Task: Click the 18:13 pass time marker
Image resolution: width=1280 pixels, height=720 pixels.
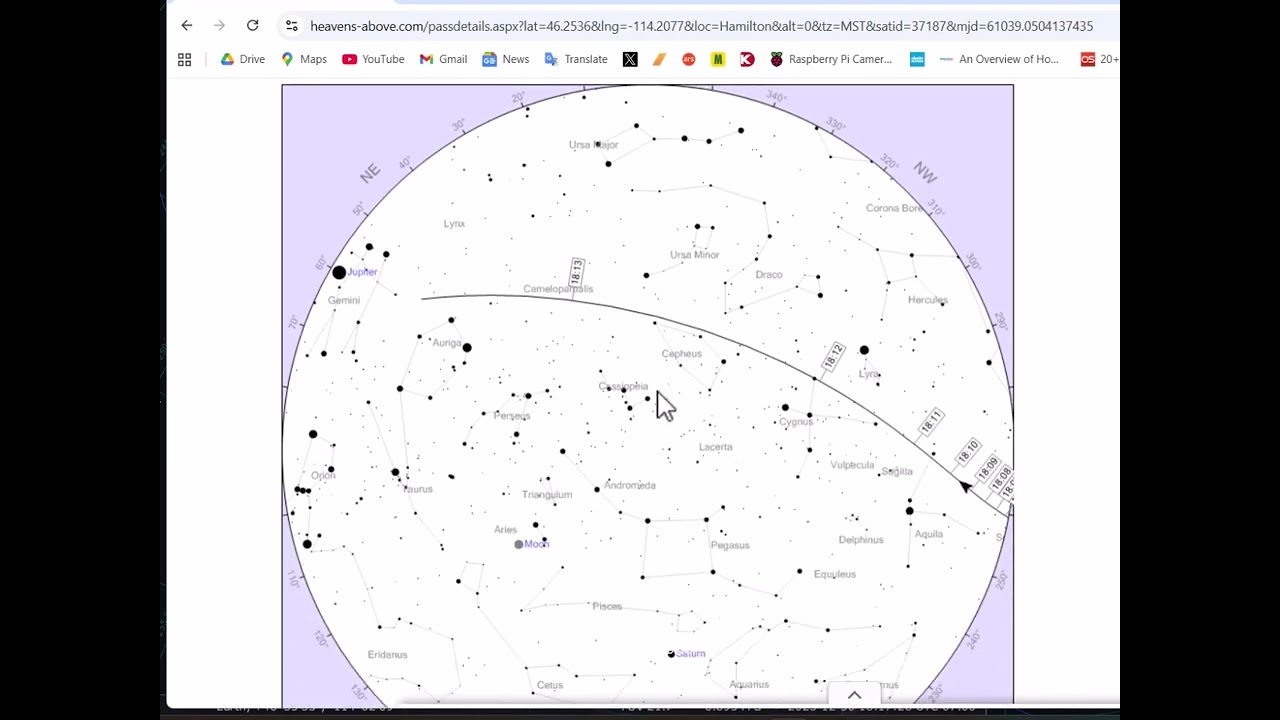Action: pyautogui.click(x=576, y=271)
